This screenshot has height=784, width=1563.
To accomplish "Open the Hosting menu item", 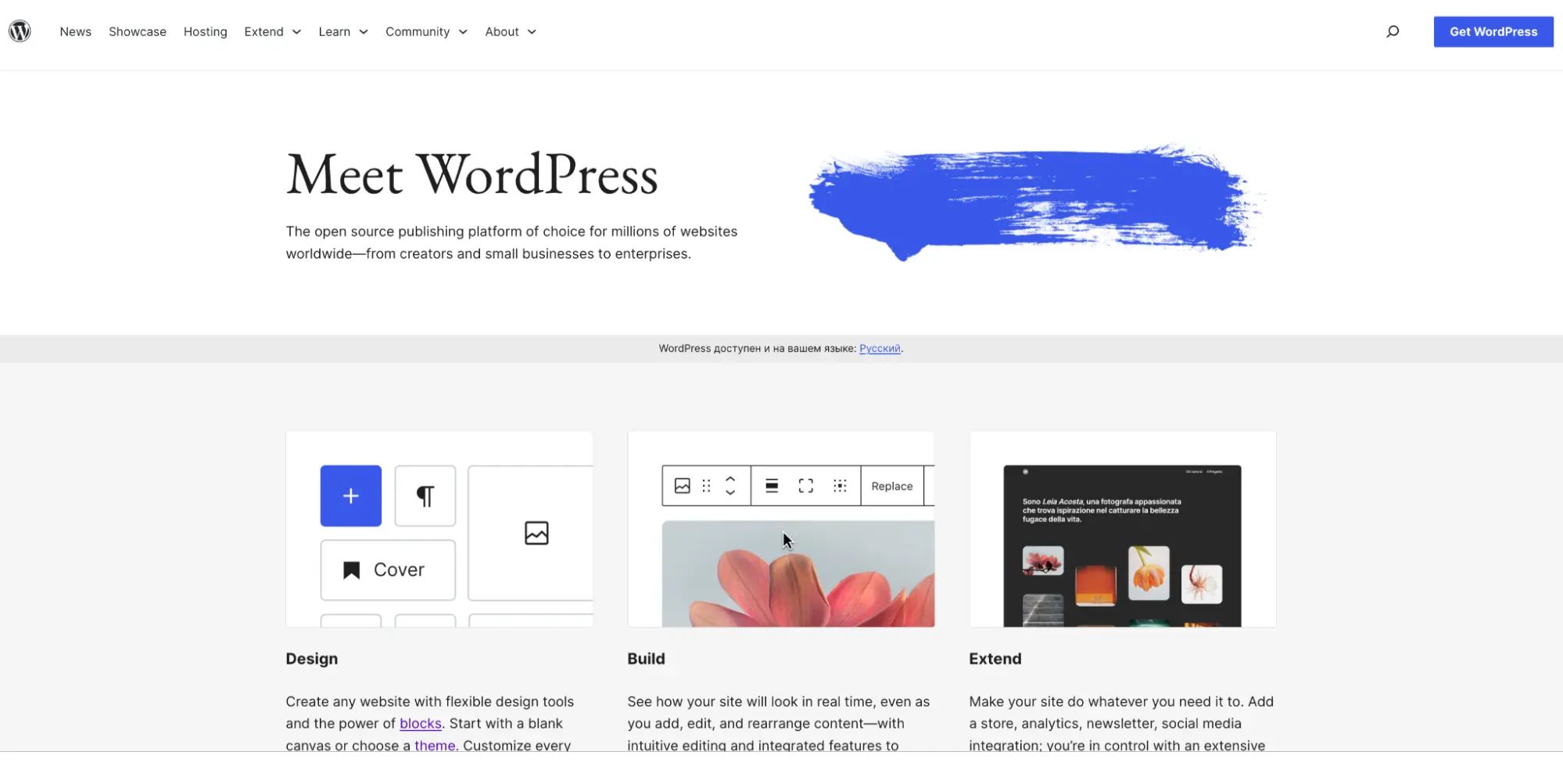I will pyautogui.click(x=206, y=31).
